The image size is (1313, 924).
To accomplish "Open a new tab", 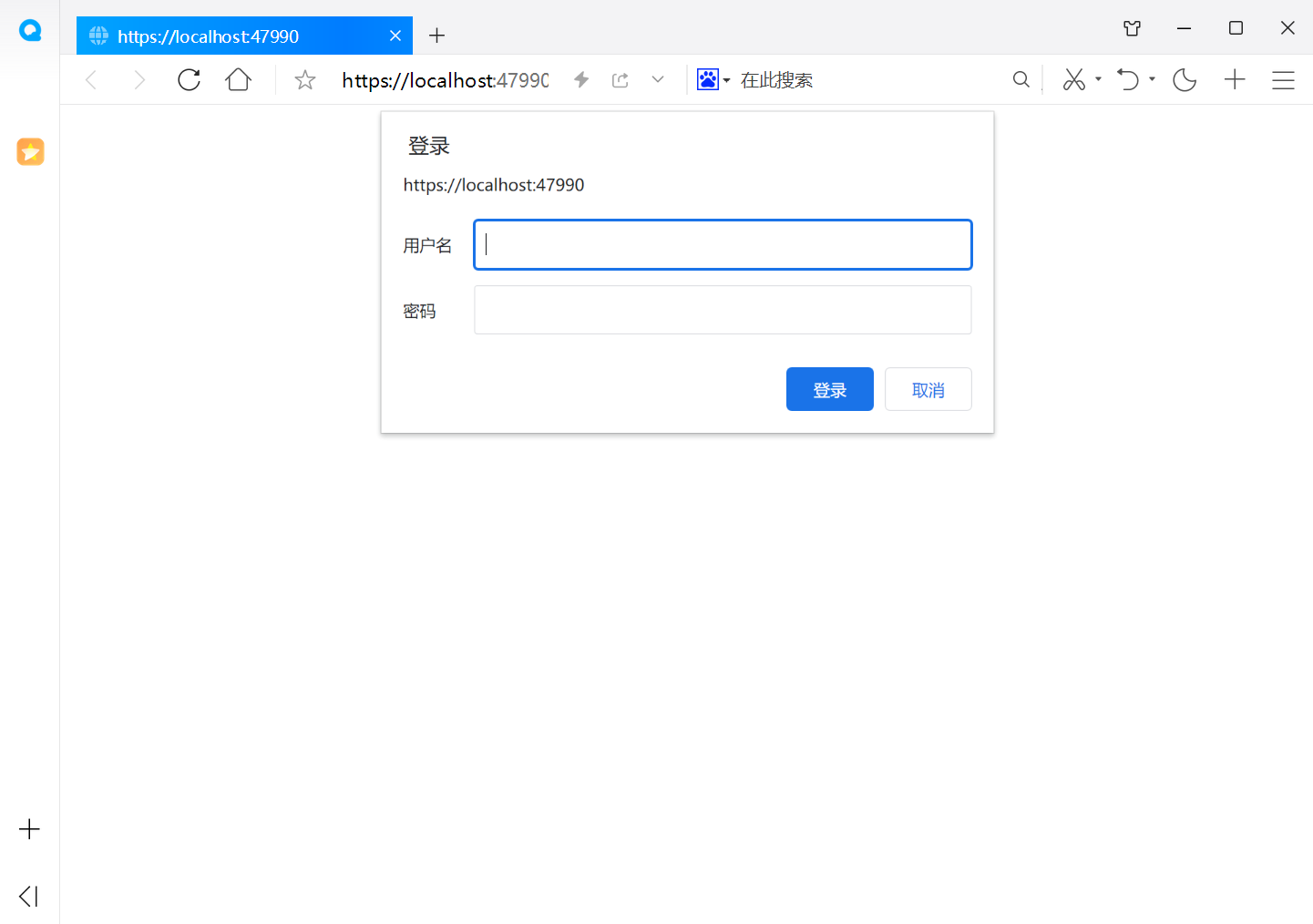I will coord(436,36).
